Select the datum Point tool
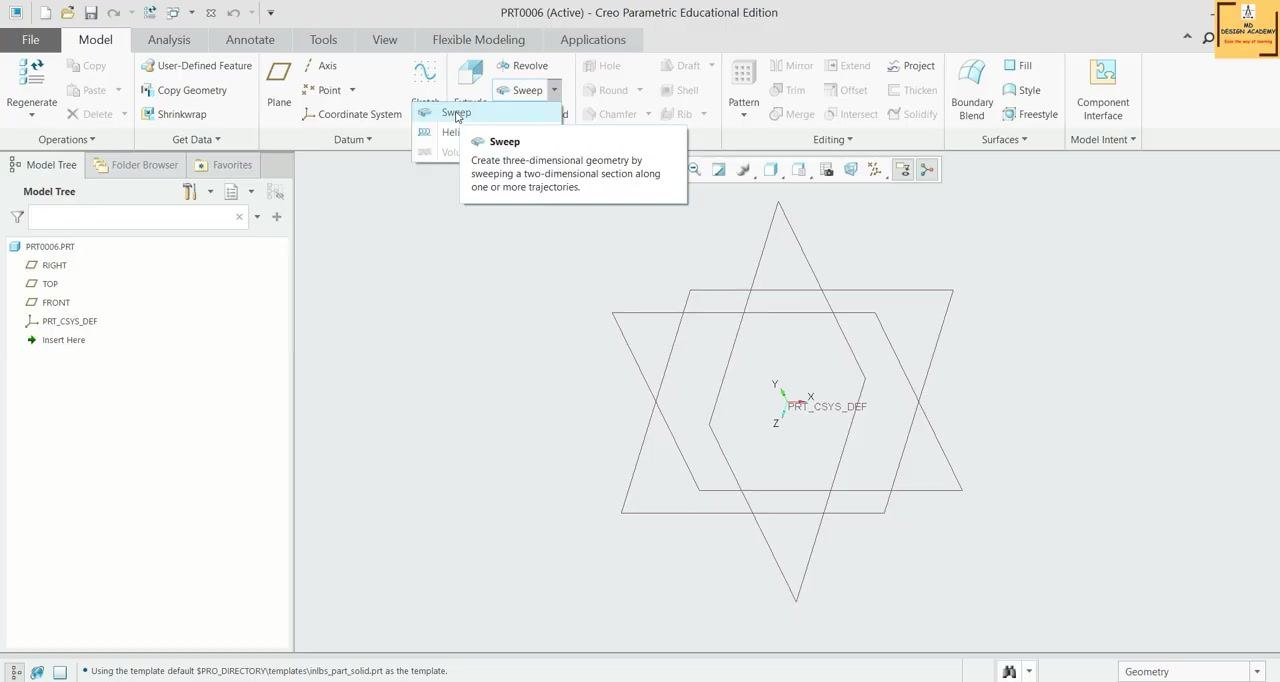Screen dimensions: 1280x682 (322, 90)
